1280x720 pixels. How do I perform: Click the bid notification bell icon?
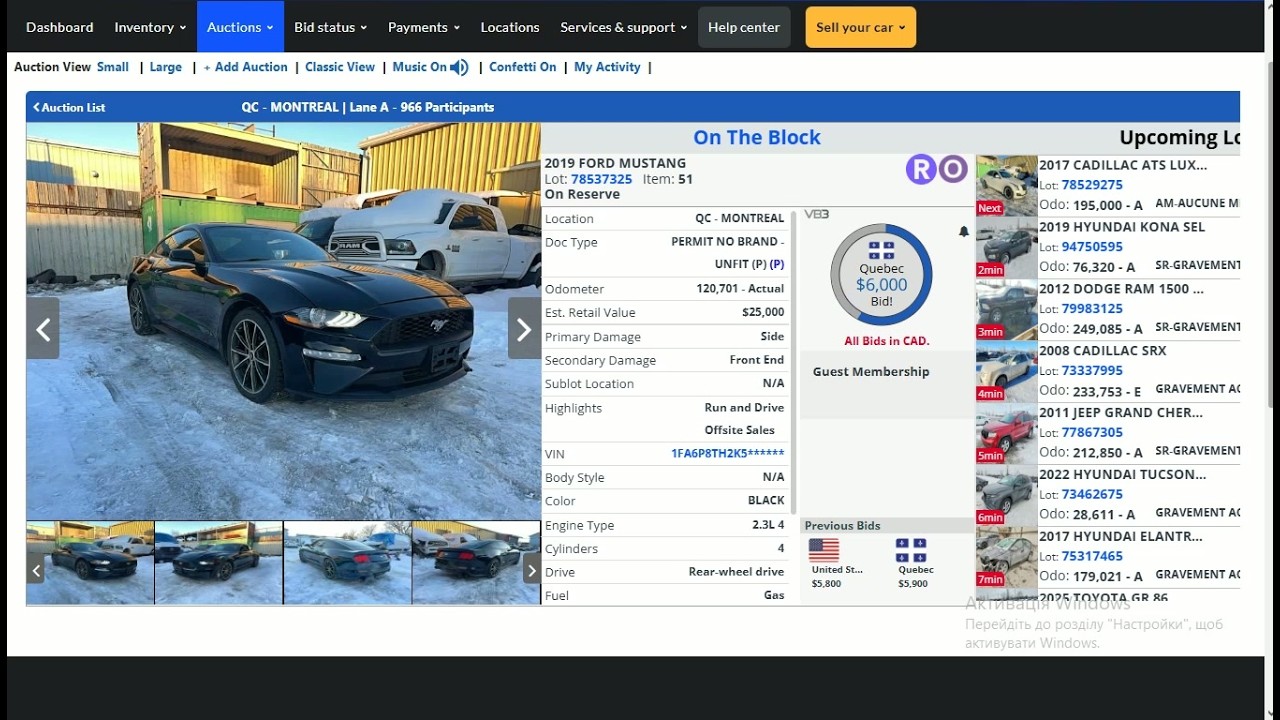[x=964, y=231]
